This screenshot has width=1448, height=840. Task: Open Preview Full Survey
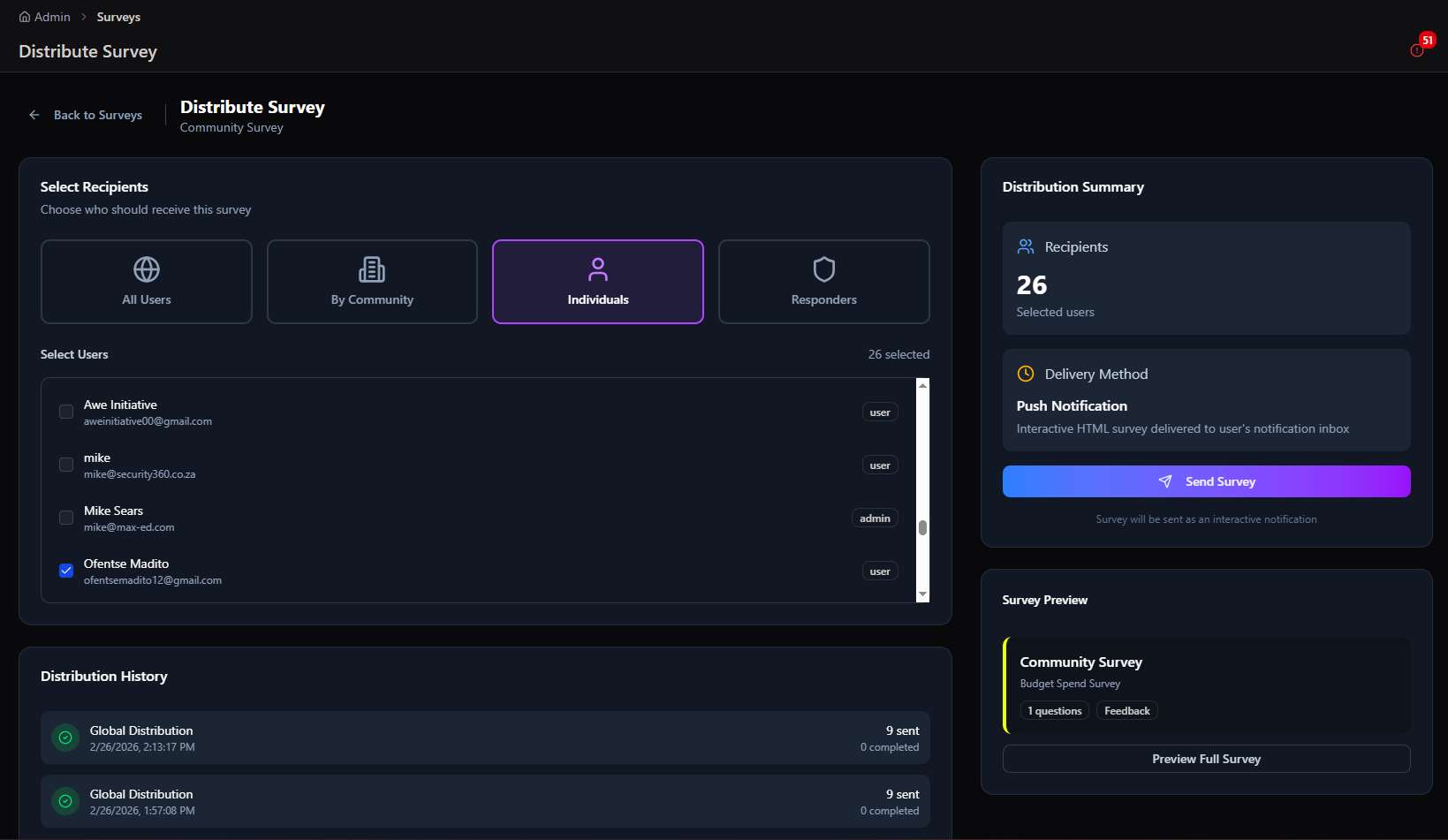pos(1206,759)
